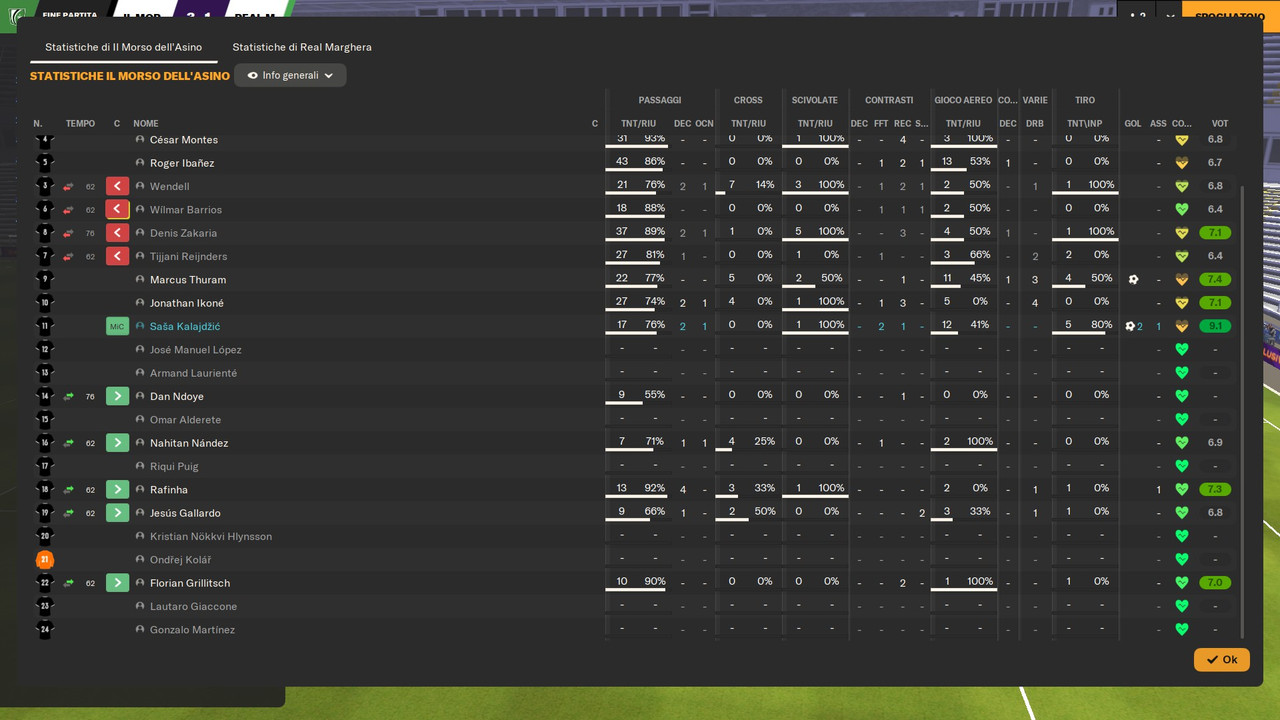Viewport: 1280px width, 720px height.
Task: Click the condition heart icon for Saša Kalajdžić
Action: pyautogui.click(x=1181, y=326)
